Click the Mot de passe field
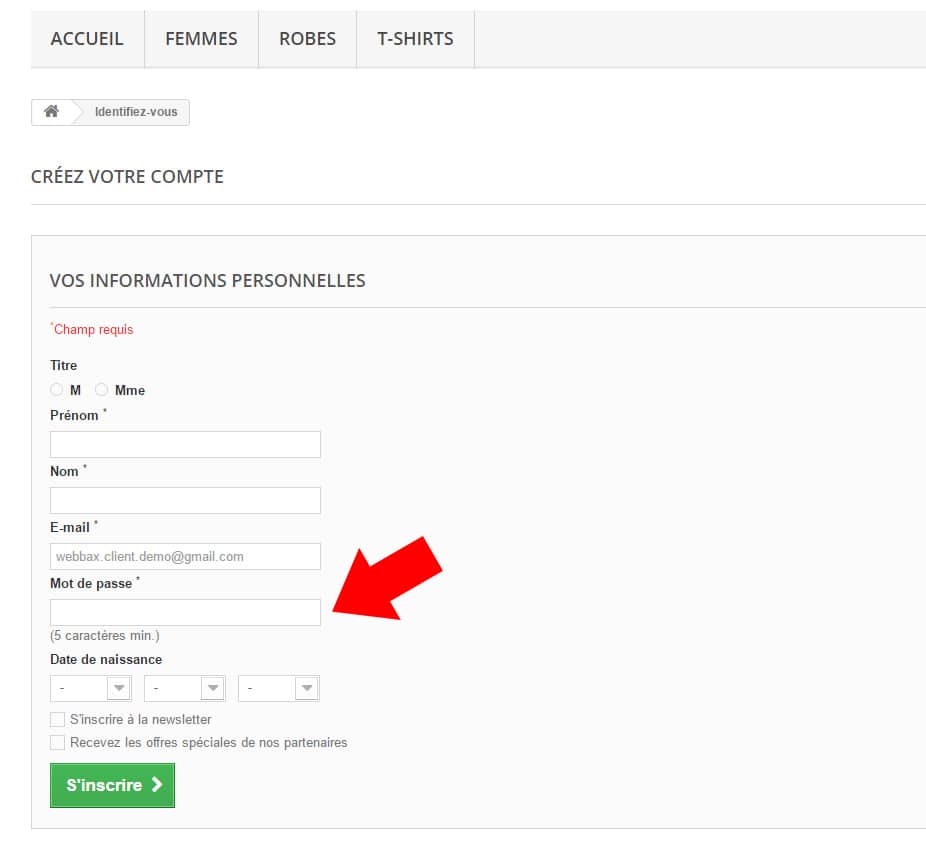Image resolution: width=926 pixels, height=856 pixels. (x=185, y=613)
